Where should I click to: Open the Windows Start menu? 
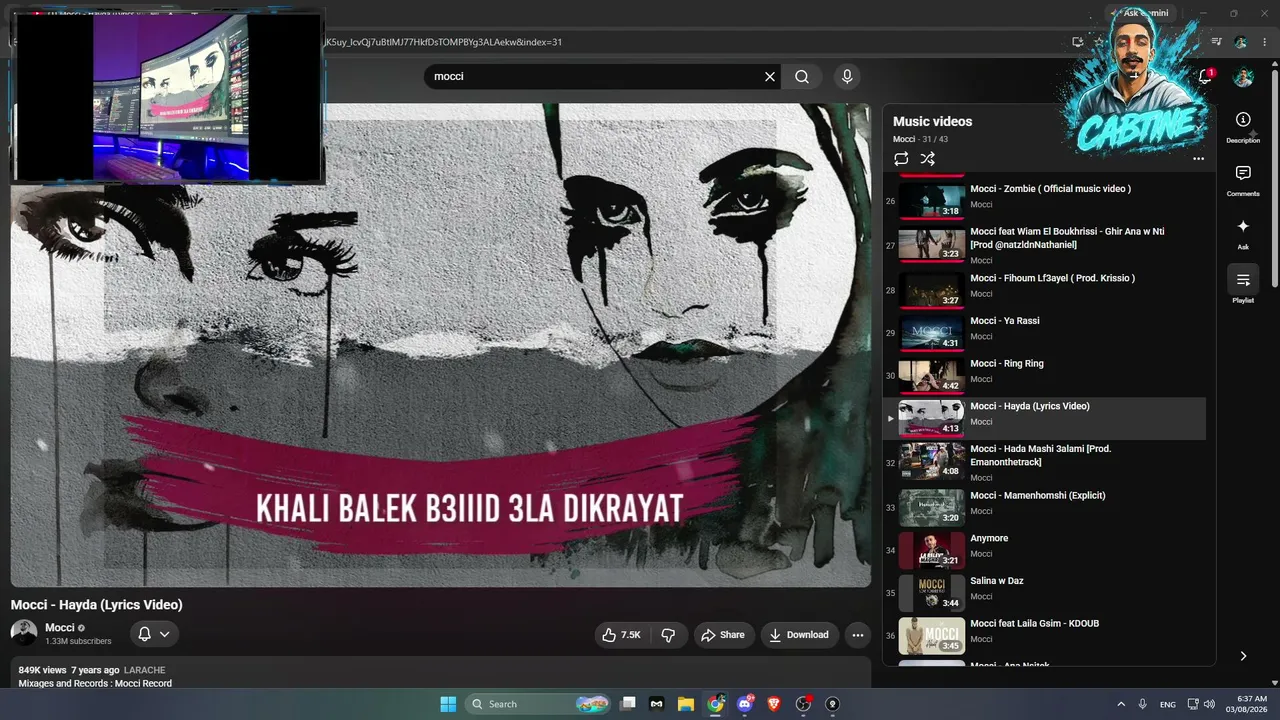click(x=448, y=704)
